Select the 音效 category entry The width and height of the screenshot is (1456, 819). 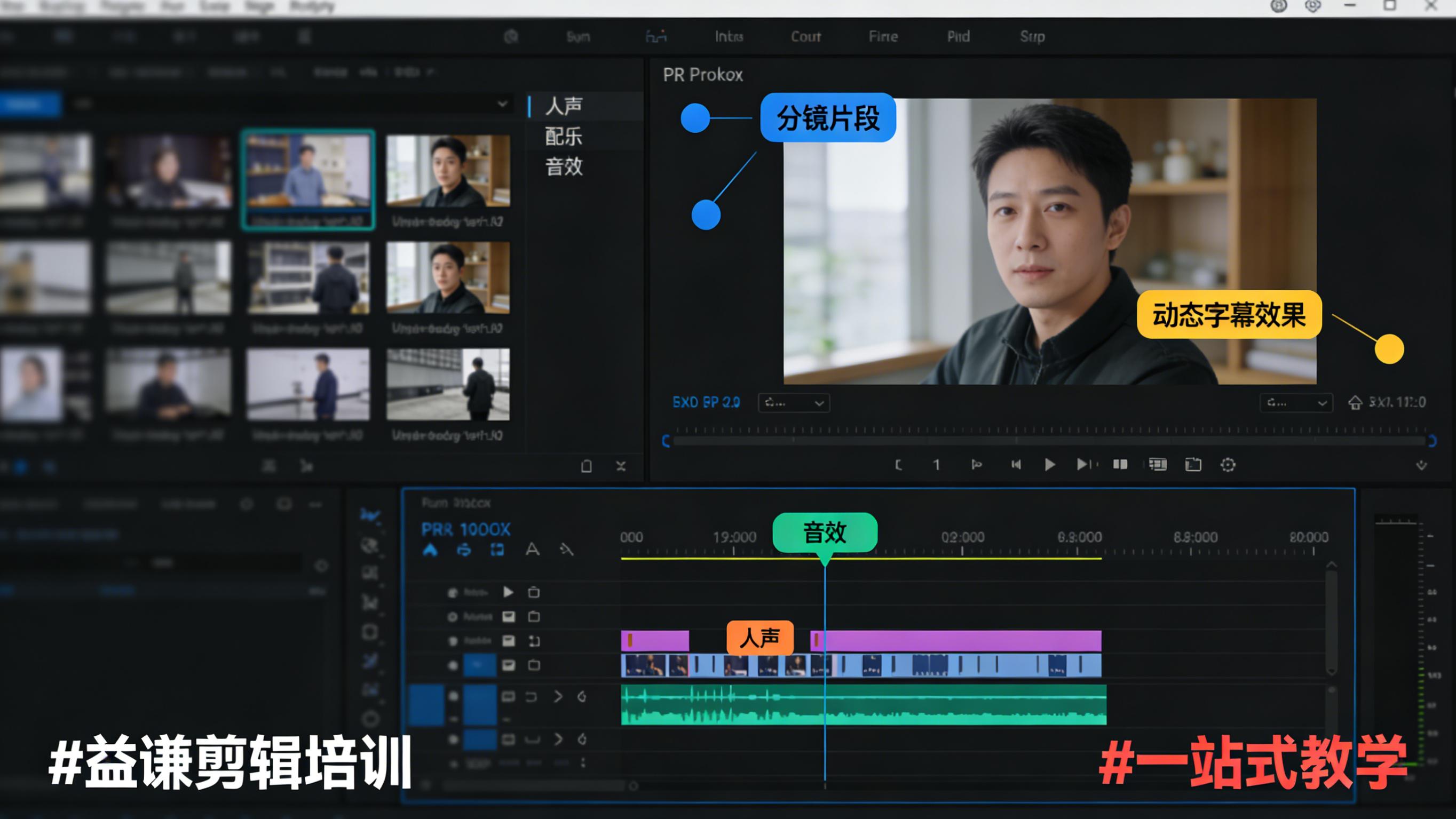coord(564,167)
